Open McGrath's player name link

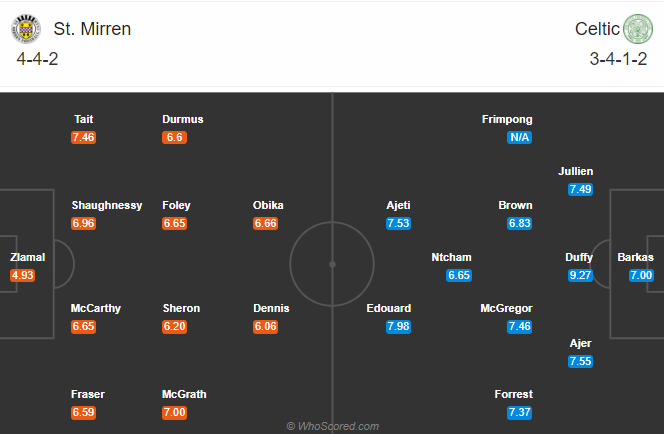tap(184, 395)
